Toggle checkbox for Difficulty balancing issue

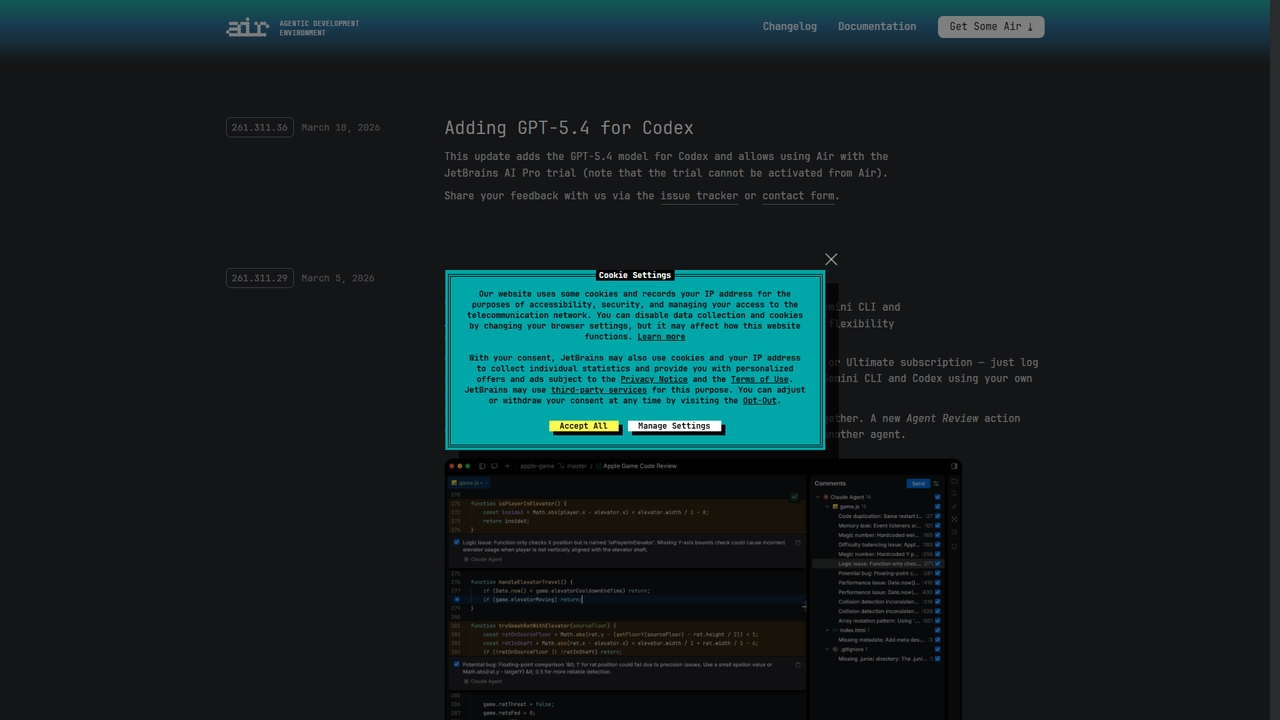pyautogui.click(x=937, y=545)
